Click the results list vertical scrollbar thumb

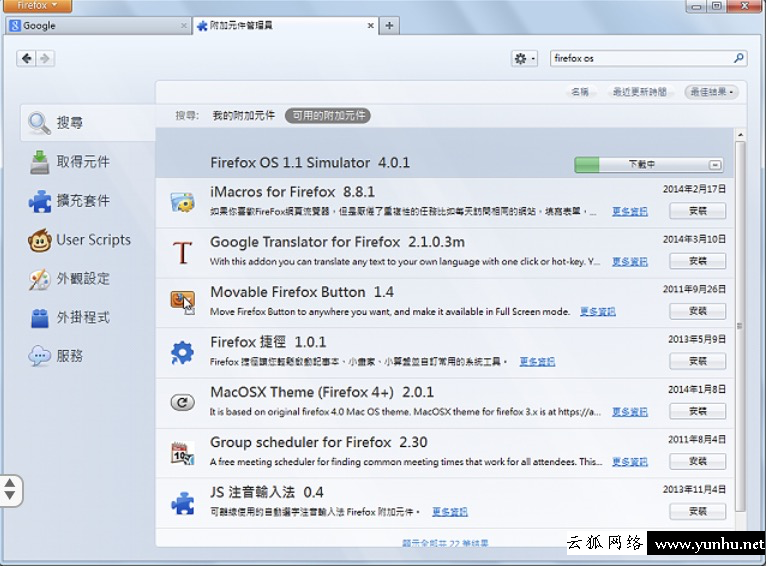[x=741, y=326]
